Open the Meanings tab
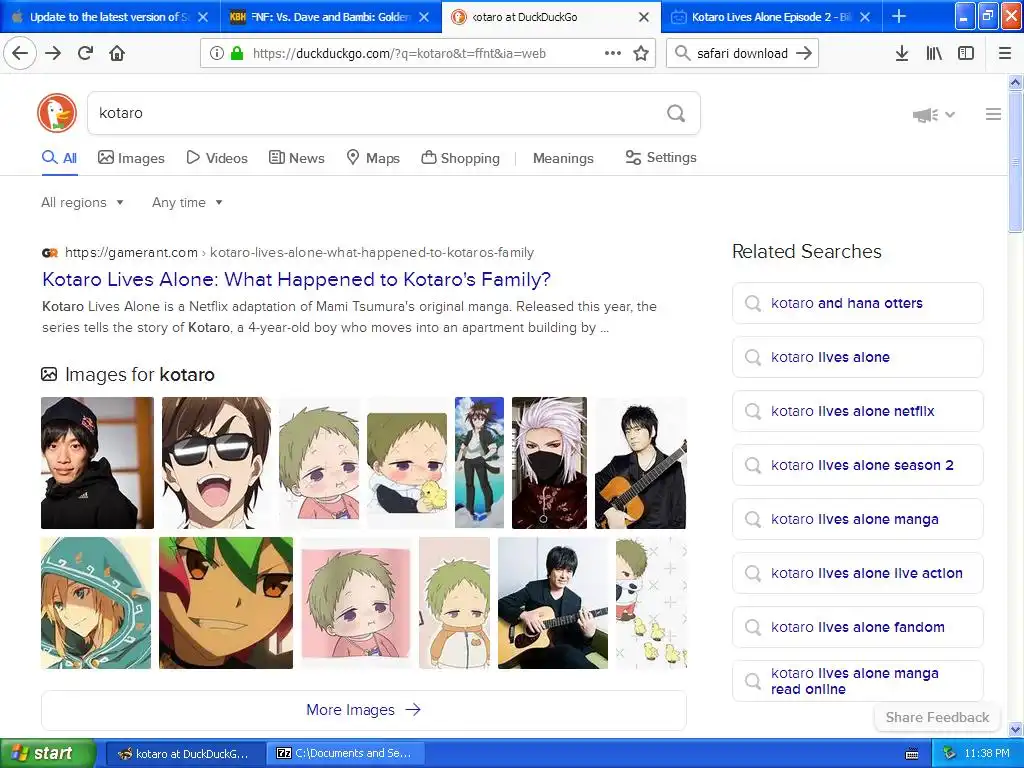The height and width of the screenshot is (768, 1024). (x=563, y=158)
